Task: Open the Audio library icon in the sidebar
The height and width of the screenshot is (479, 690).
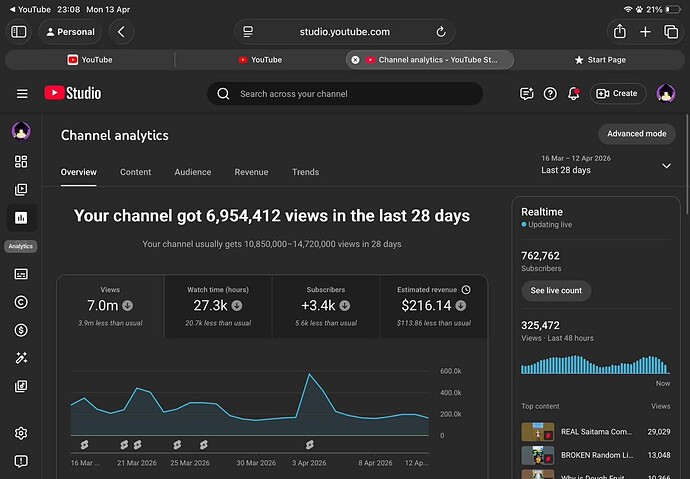Action: click(x=21, y=386)
